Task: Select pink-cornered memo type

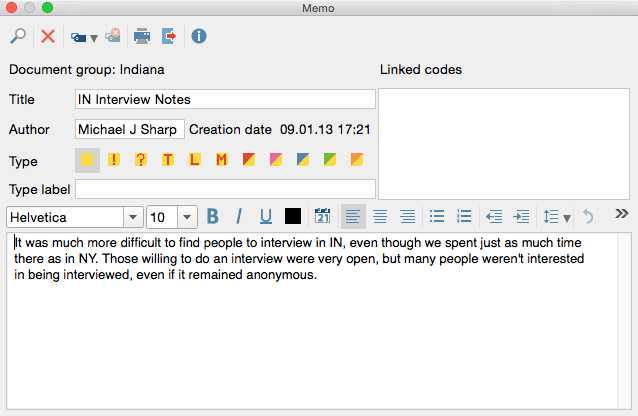Action: click(x=276, y=160)
